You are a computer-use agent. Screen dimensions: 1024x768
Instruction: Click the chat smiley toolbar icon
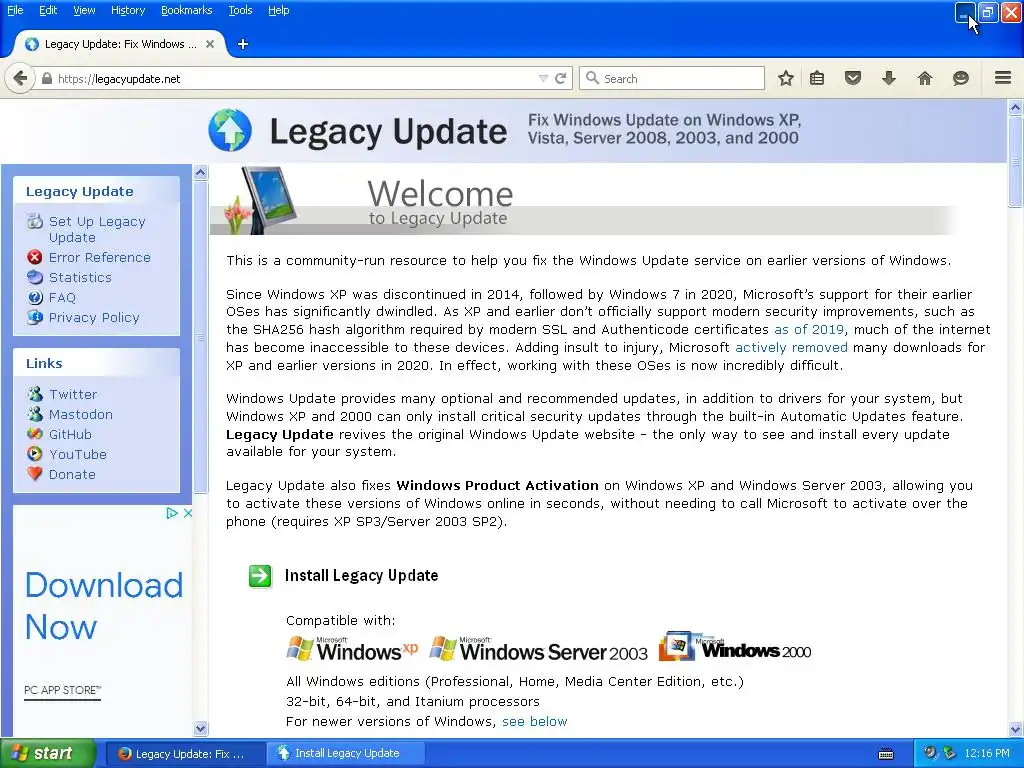961,78
